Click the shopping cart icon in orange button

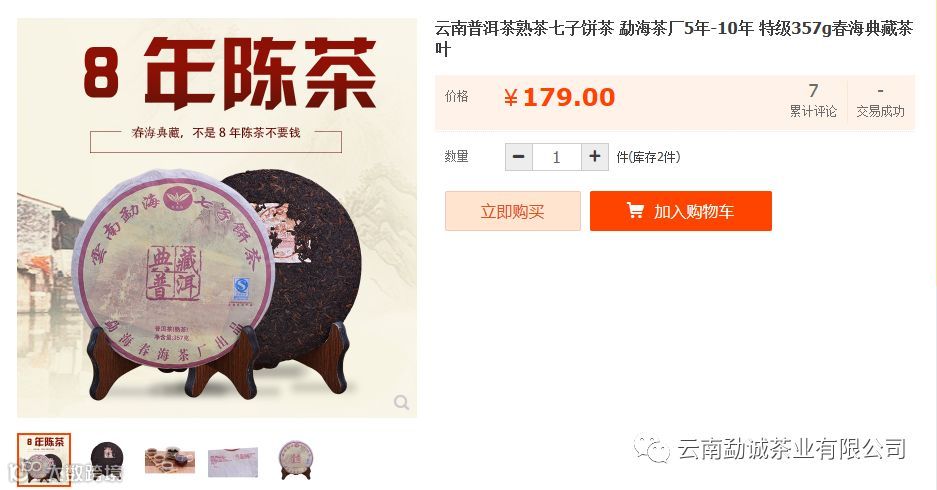tap(635, 210)
